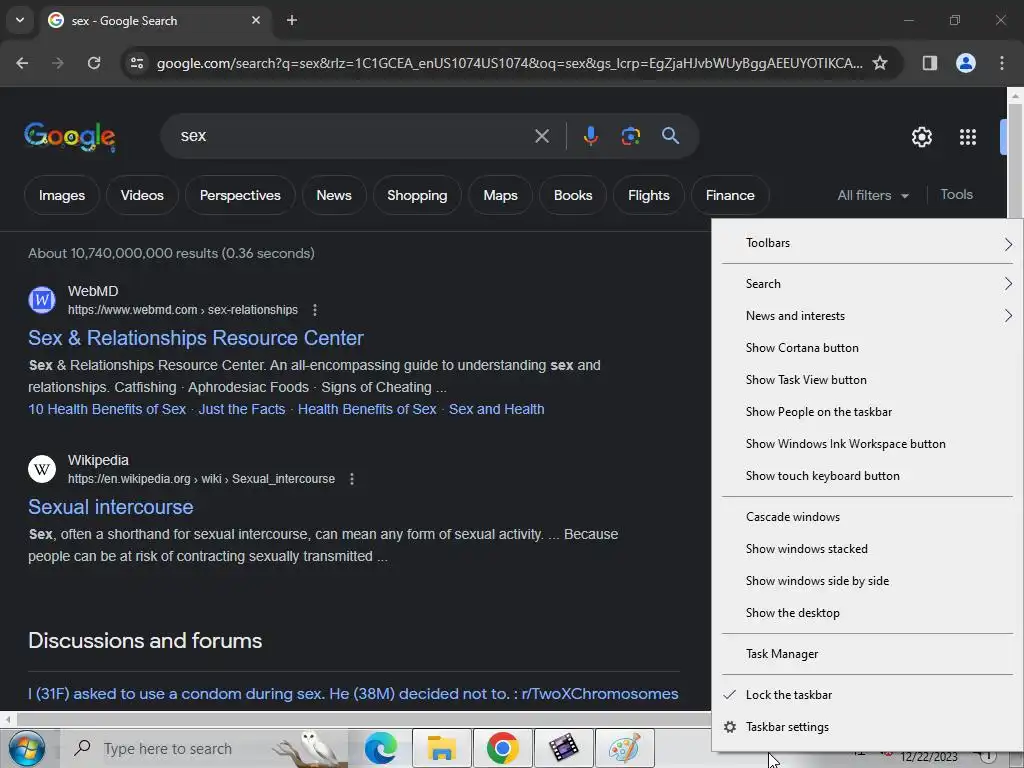Expand Toolbars submenu
The image size is (1024, 768).
[x=867, y=243]
